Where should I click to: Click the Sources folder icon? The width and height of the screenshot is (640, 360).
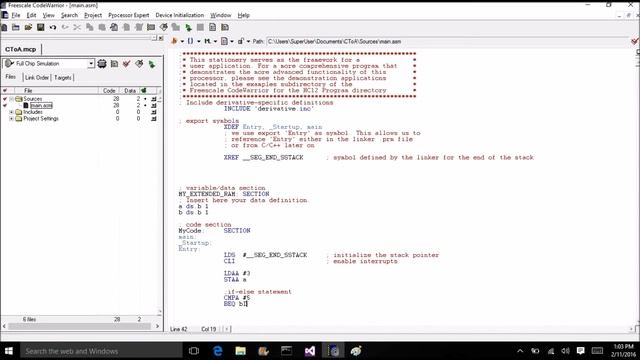coord(19,99)
